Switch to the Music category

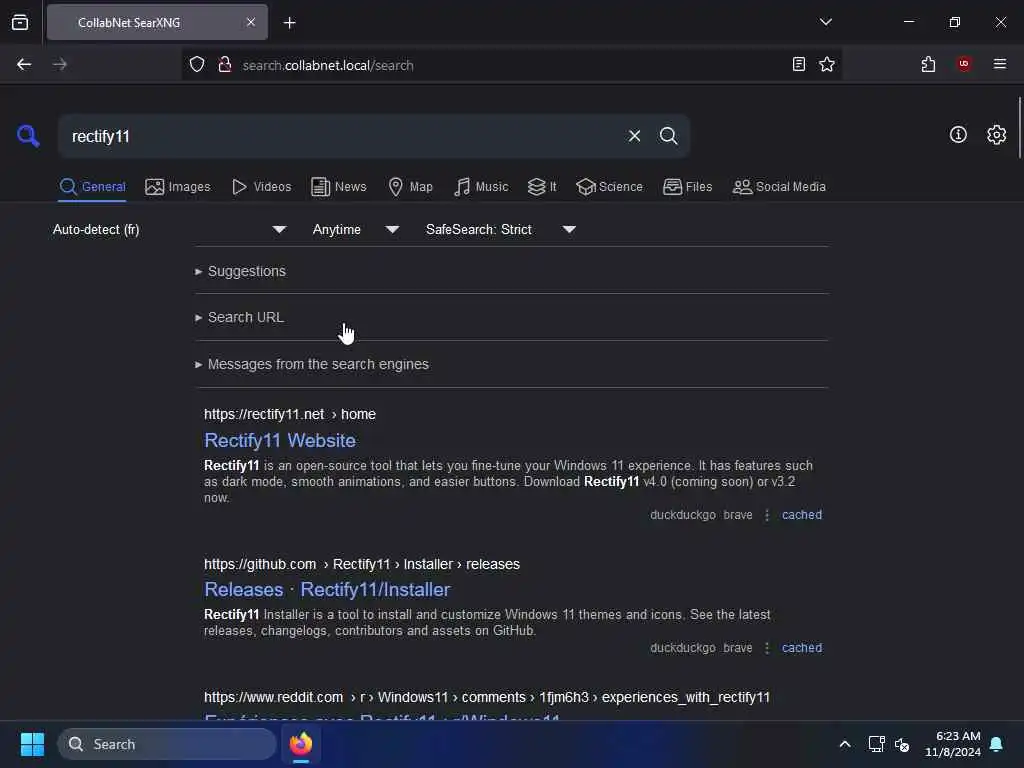pyautogui.click(x=481, y=187)
